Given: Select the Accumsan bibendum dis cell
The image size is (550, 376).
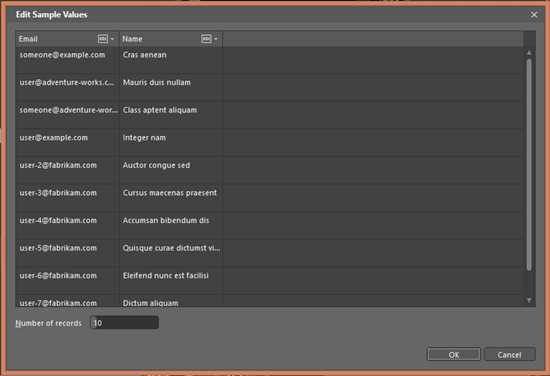Looking at the screenshot, I should 170,226.
